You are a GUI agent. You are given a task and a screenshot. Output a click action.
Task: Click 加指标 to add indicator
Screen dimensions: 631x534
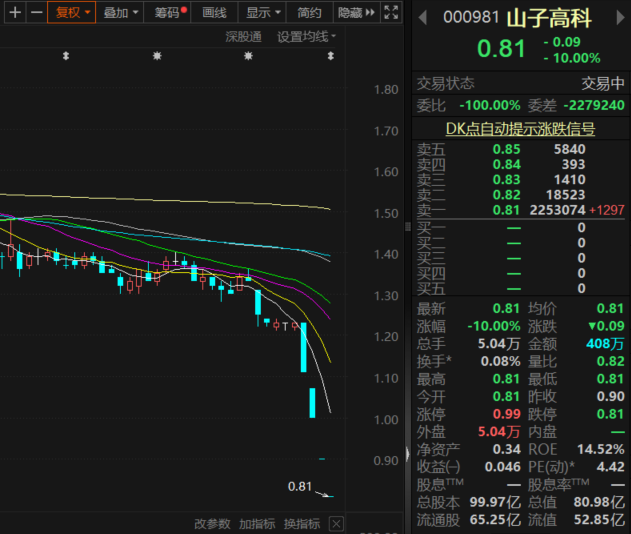pyautogui.click(x=257, y=524)
